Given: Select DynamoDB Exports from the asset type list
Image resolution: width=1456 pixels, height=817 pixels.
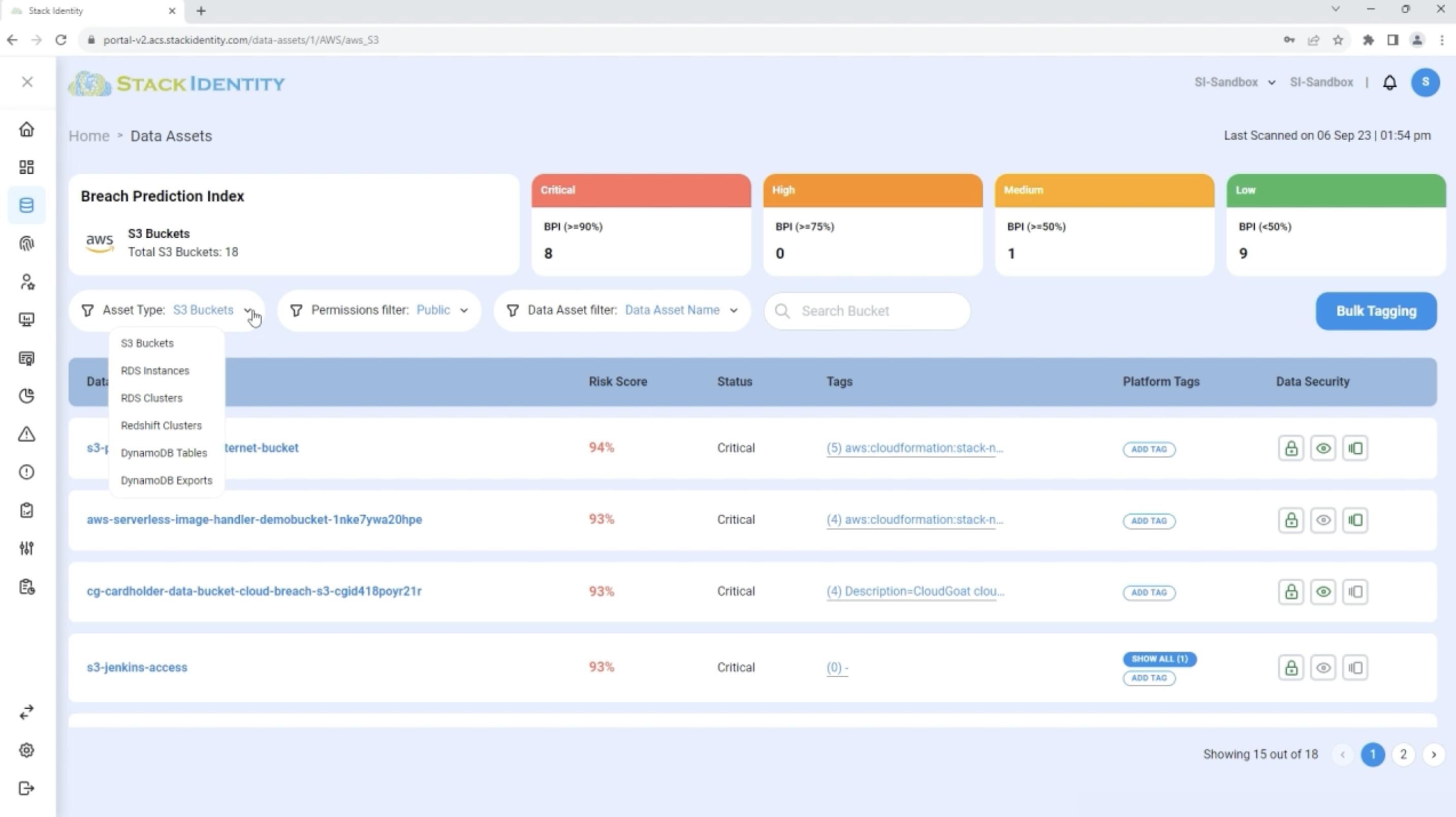Looking at the screenshot, I should 167,481.
